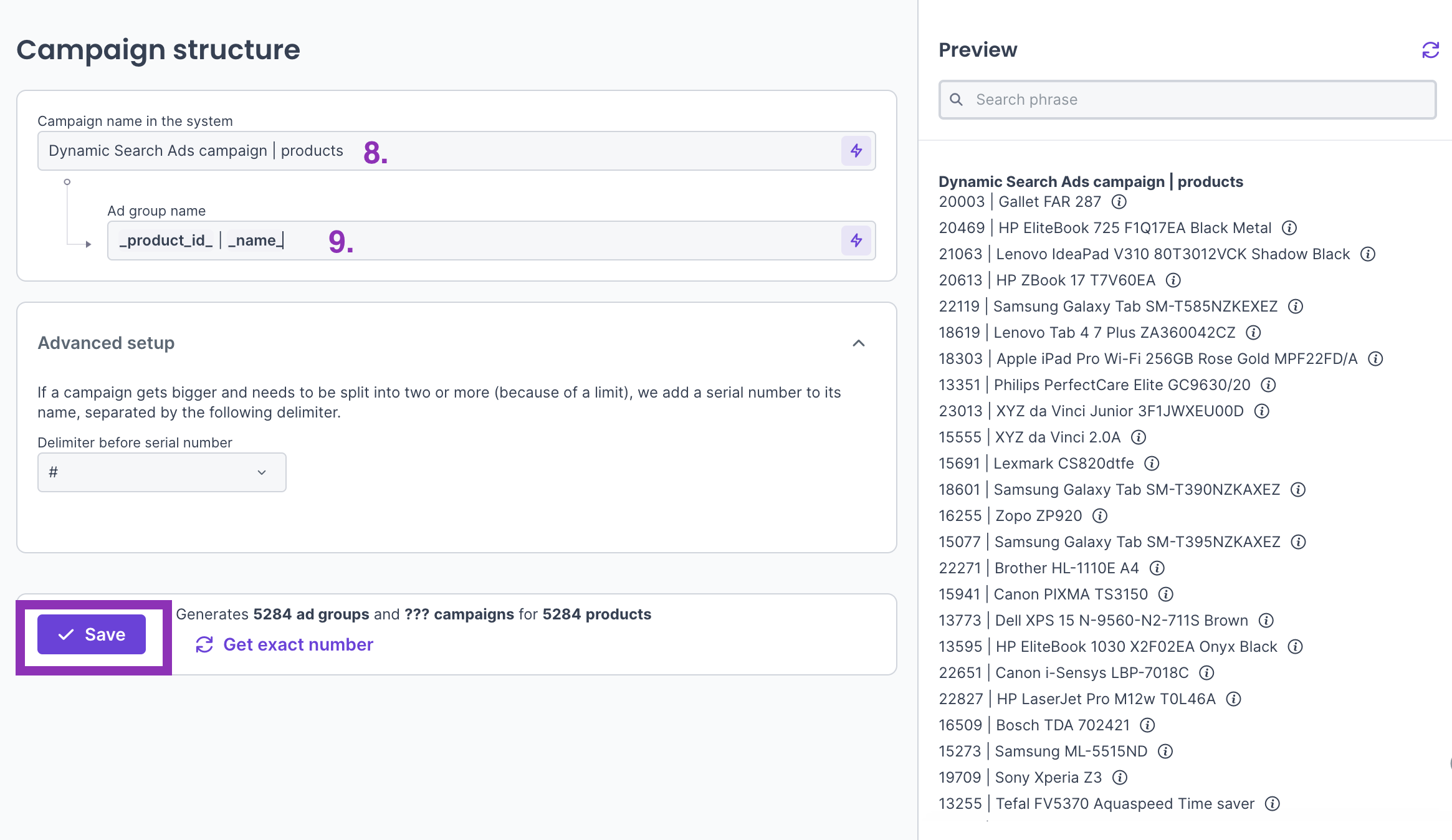Show info for Lexmark CS820dtfe
This screenshot has width=1452, height=840.
[x=1152, y=464]
